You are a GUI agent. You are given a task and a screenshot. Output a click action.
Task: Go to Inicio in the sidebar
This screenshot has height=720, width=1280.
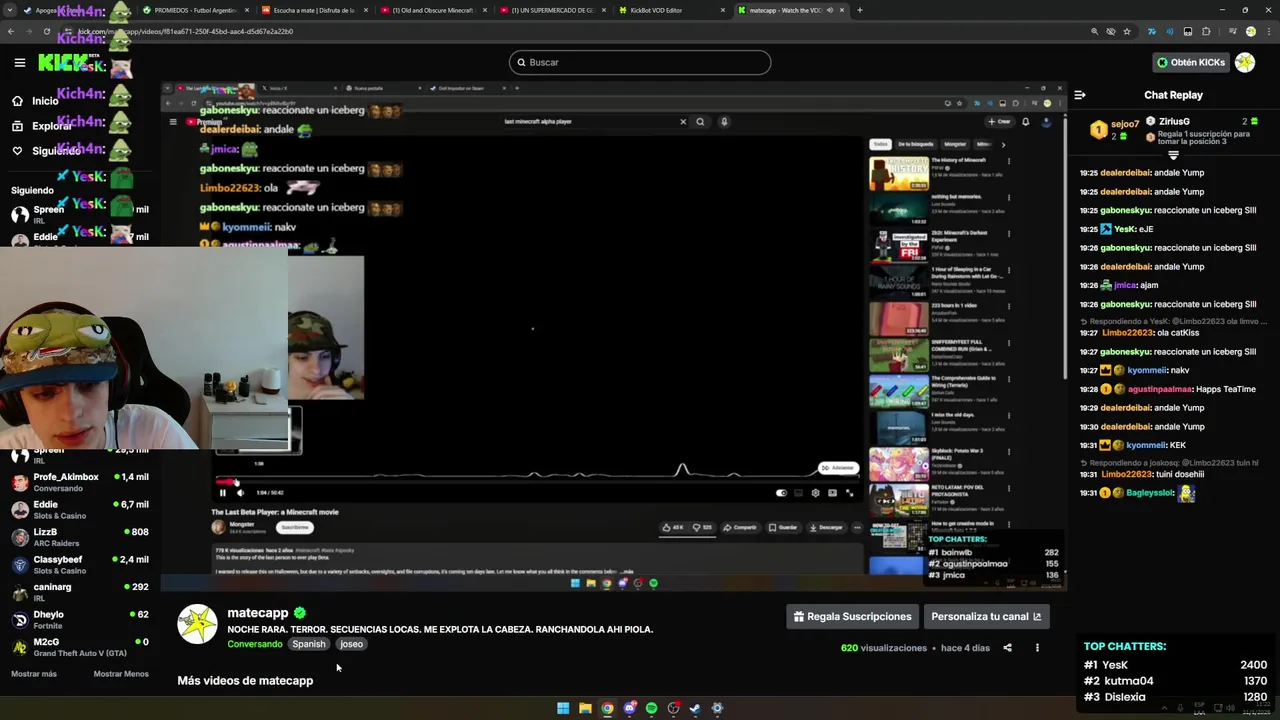pos(35,101)
